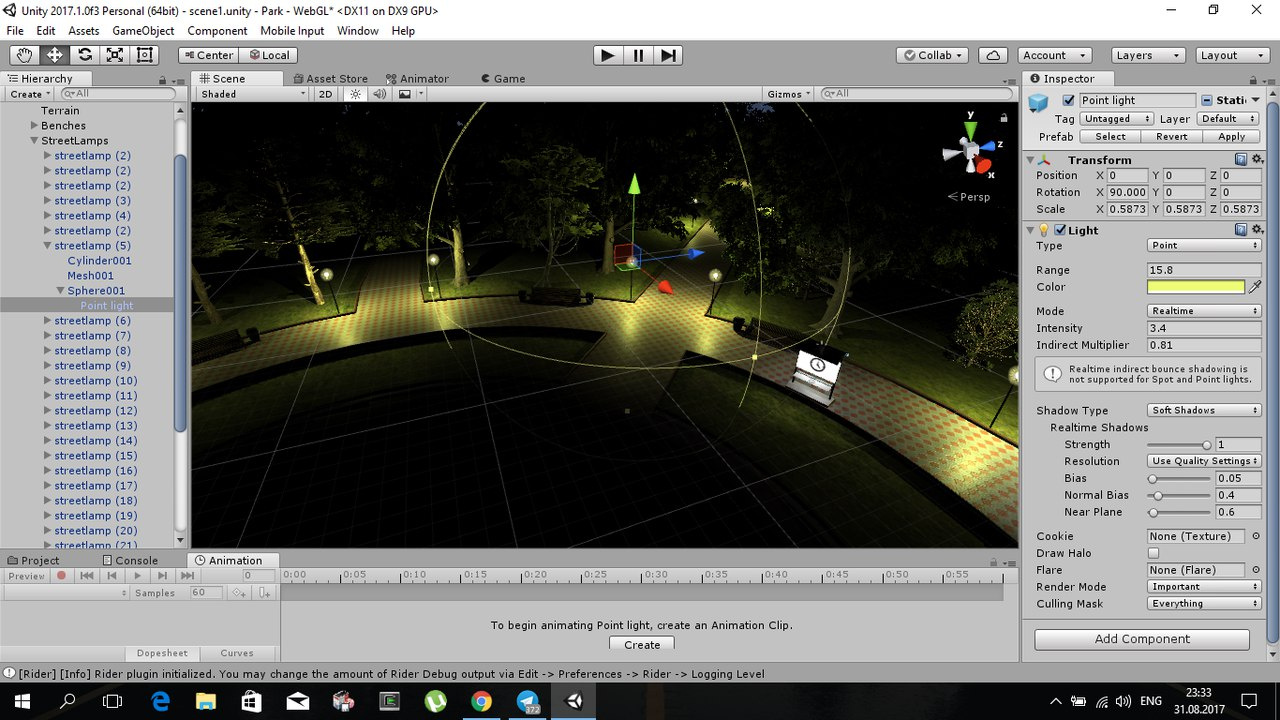The width and height of the screenshot is (1280, 720).
Task: Open Telegram from the taskbar
Action: (528, 701)
